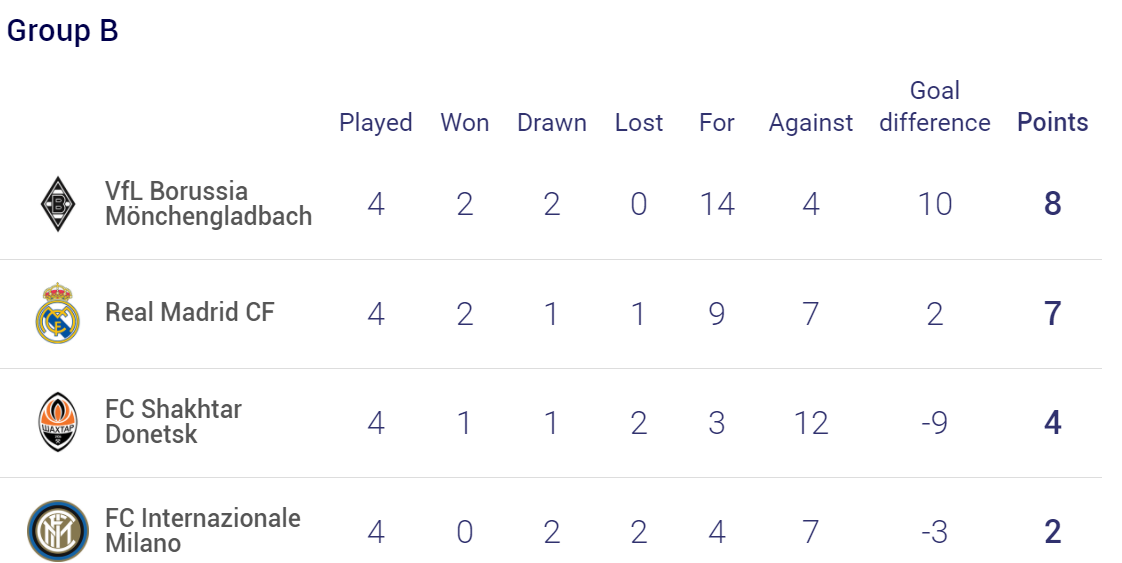The image size is (1122, 563).
Task: Click the Group B heading
Action: (62, 31)
